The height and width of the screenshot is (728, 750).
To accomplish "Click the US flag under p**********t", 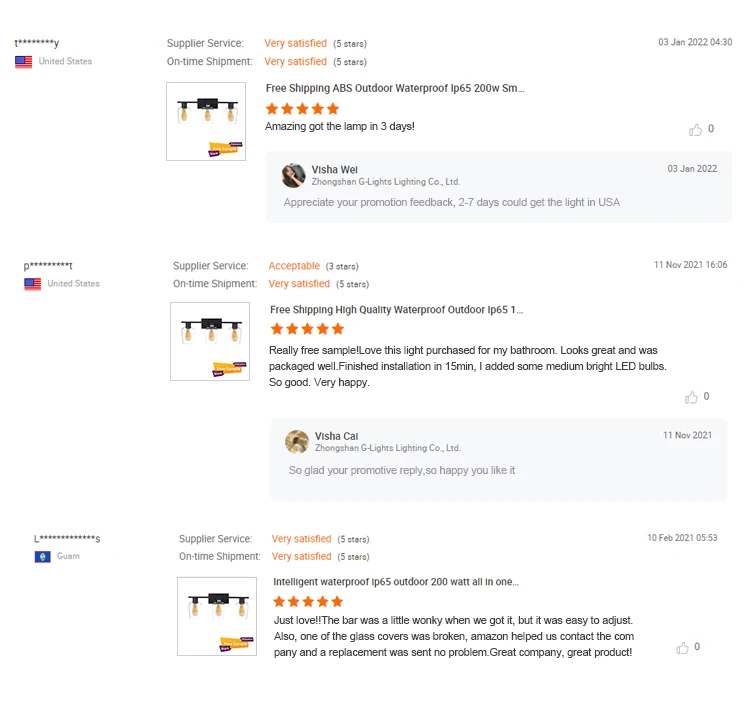I will point(33,284).
